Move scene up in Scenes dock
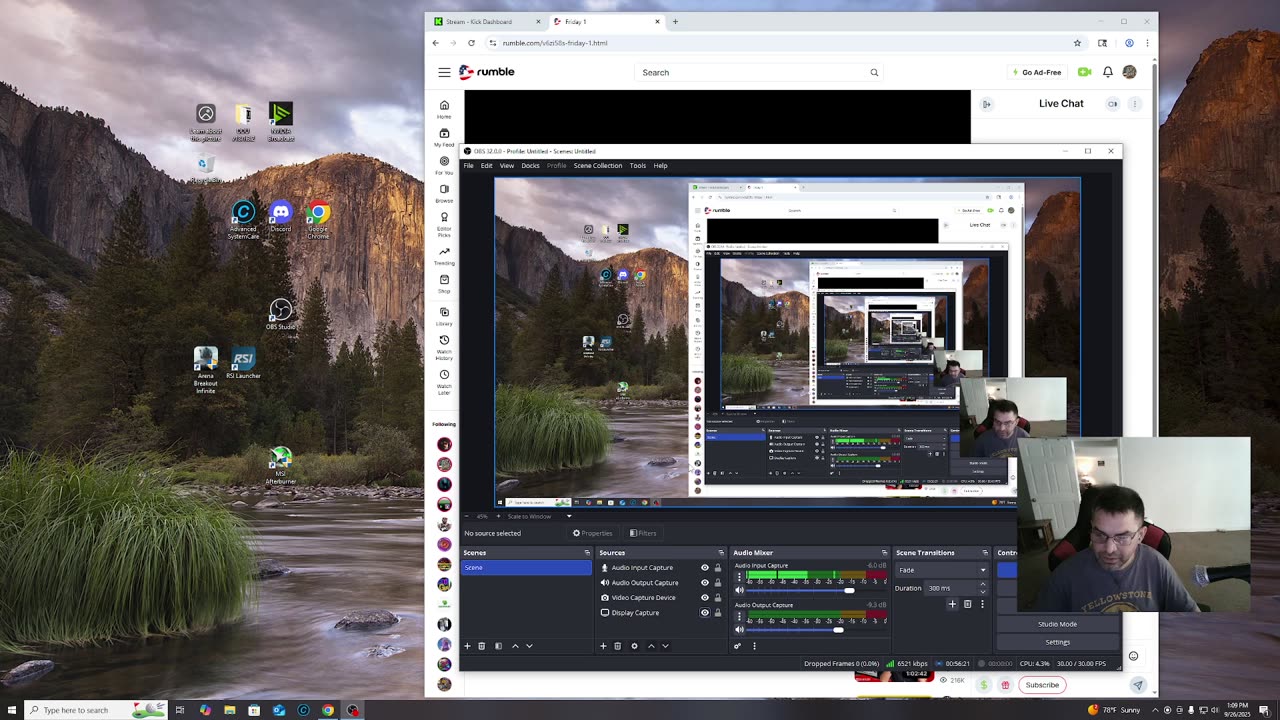 pos(515,646)
